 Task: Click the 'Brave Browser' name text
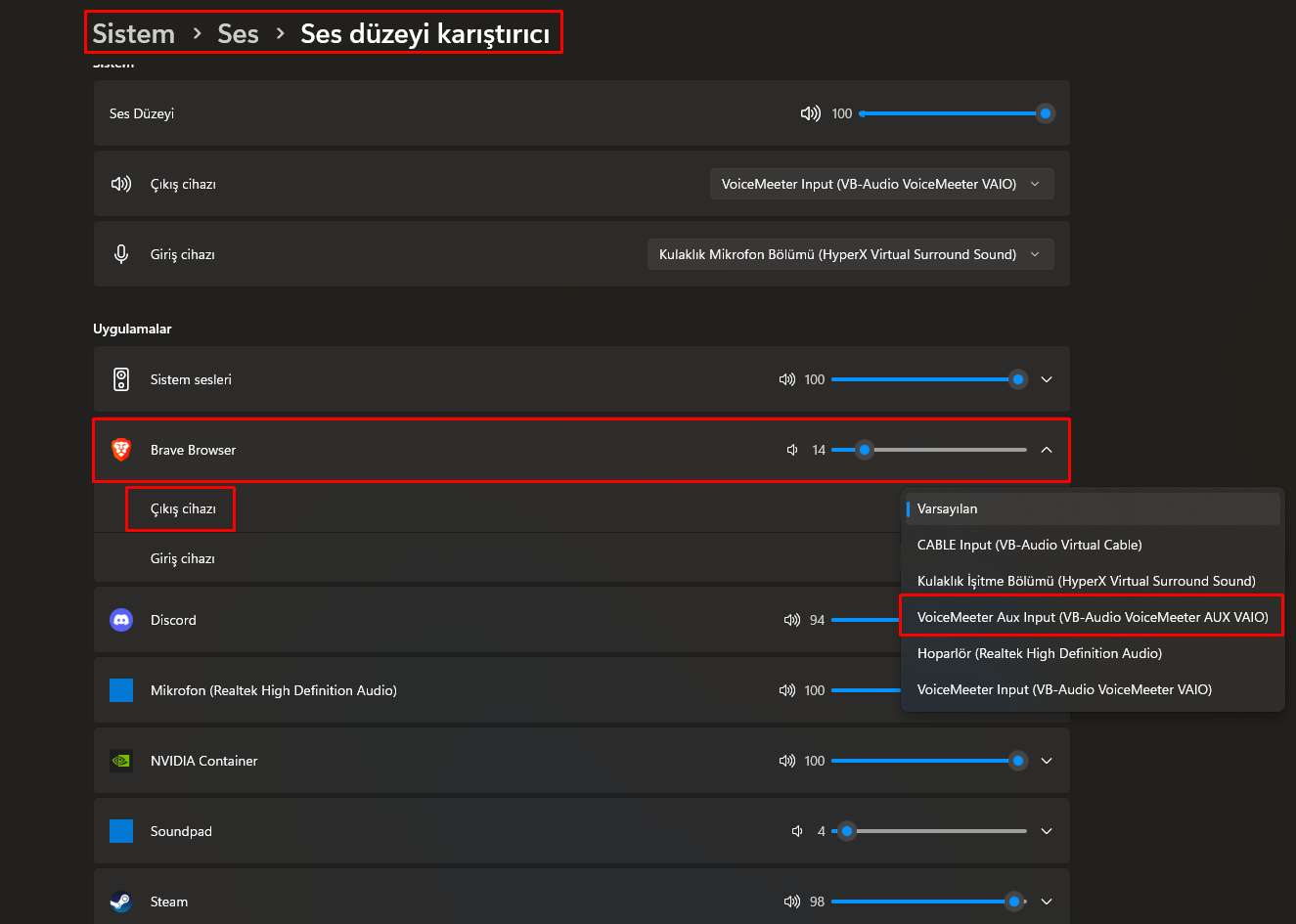point(193,450)
